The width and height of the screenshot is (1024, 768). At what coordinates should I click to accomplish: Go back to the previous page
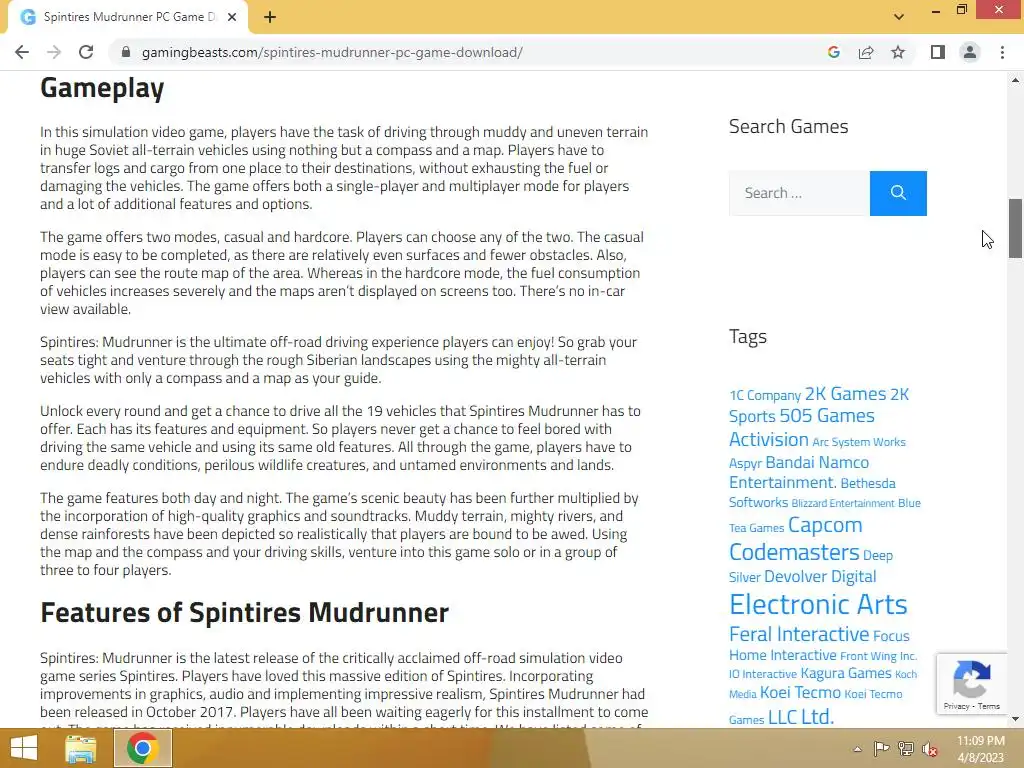pyautogui.click(x=22, y=52)
